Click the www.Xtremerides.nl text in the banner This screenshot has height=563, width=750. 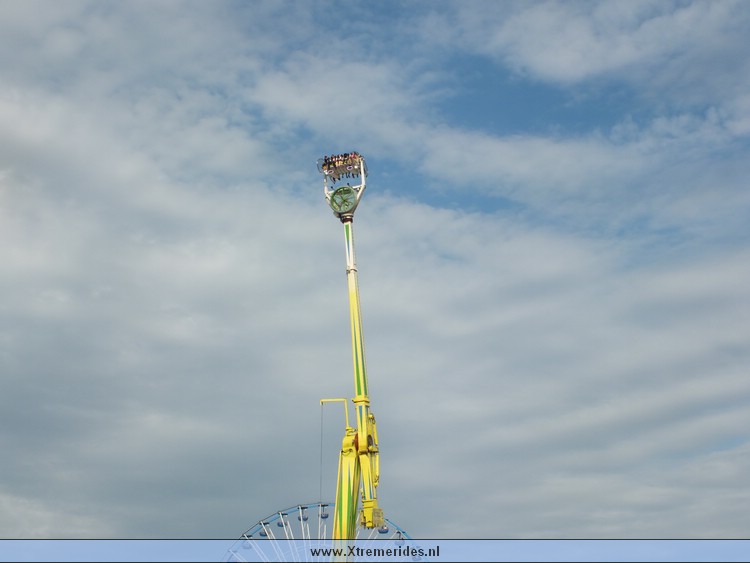tap(375, 552)
